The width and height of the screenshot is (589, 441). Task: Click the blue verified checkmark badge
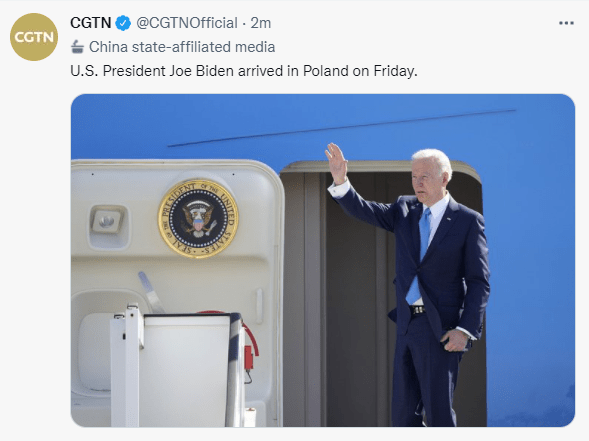(x=123, y=23)
